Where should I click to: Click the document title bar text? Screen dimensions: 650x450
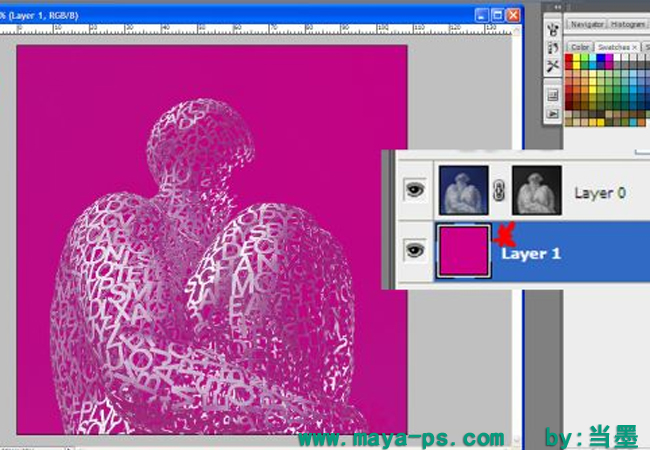(39, 16)
